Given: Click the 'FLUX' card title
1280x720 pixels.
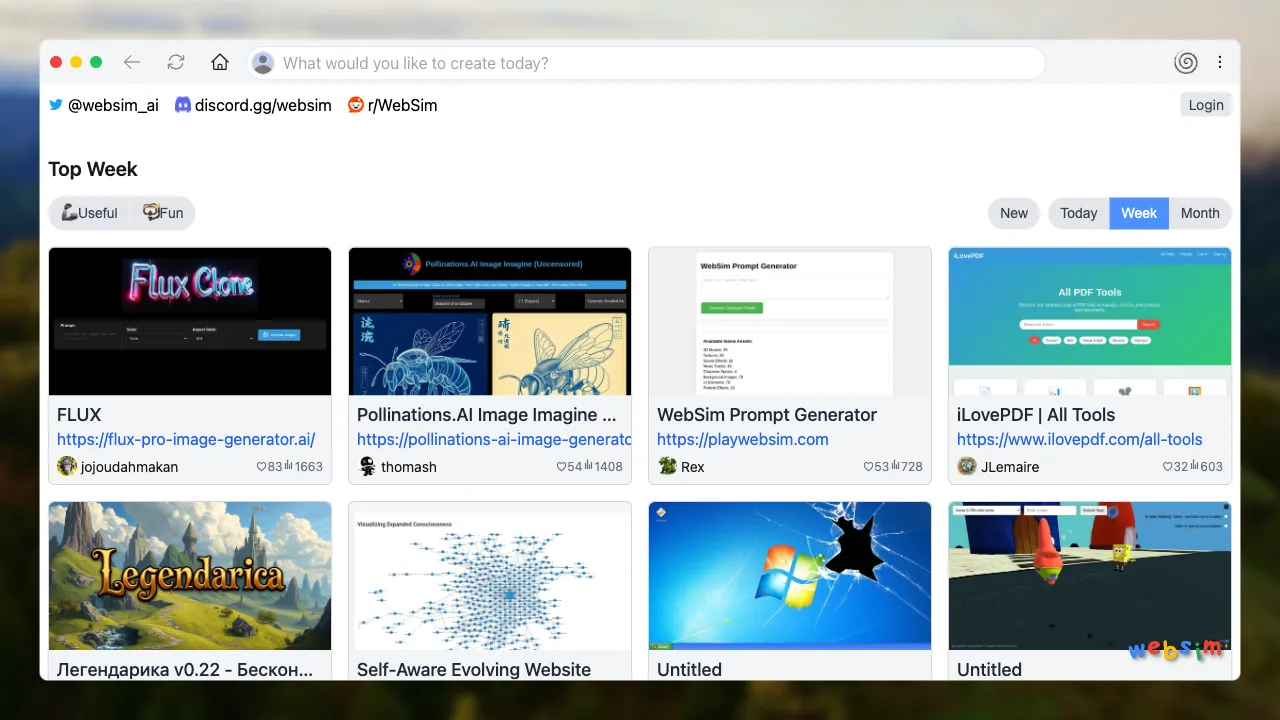Looking at the screenshot, I should pos(79,414).
